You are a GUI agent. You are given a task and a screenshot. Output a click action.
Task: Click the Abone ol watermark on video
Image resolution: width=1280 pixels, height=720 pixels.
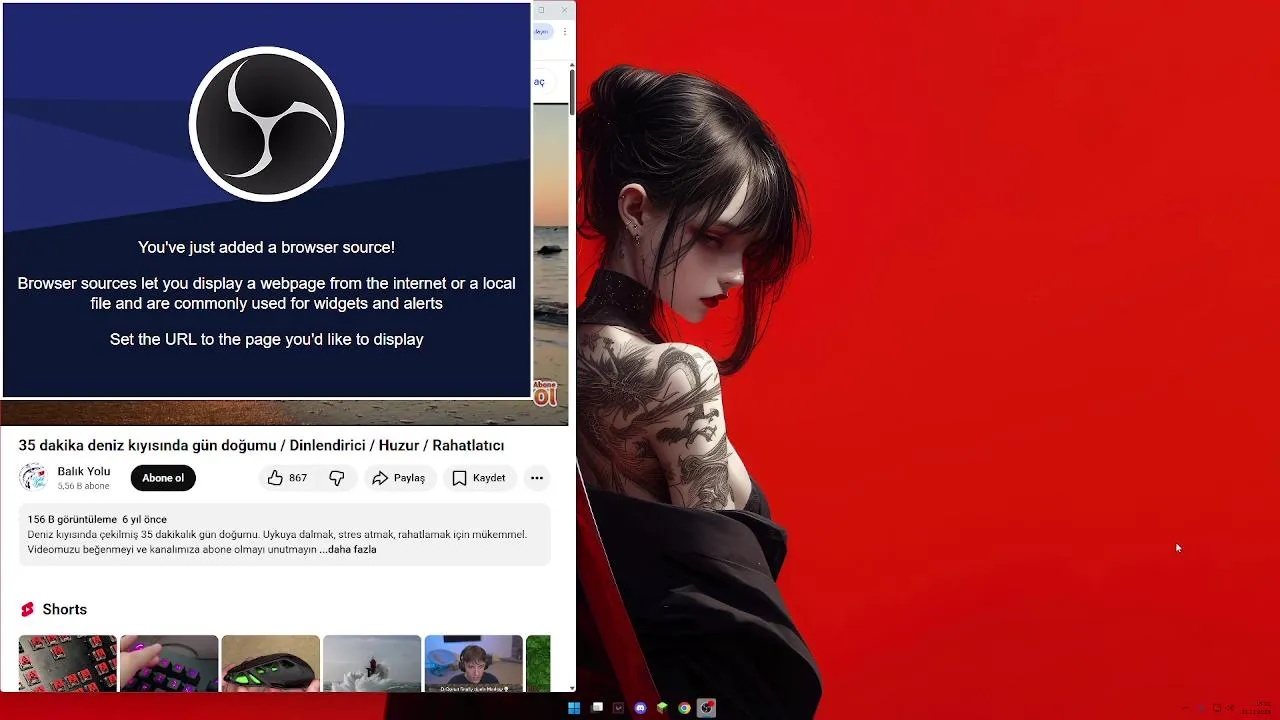[x=545, y=393]
